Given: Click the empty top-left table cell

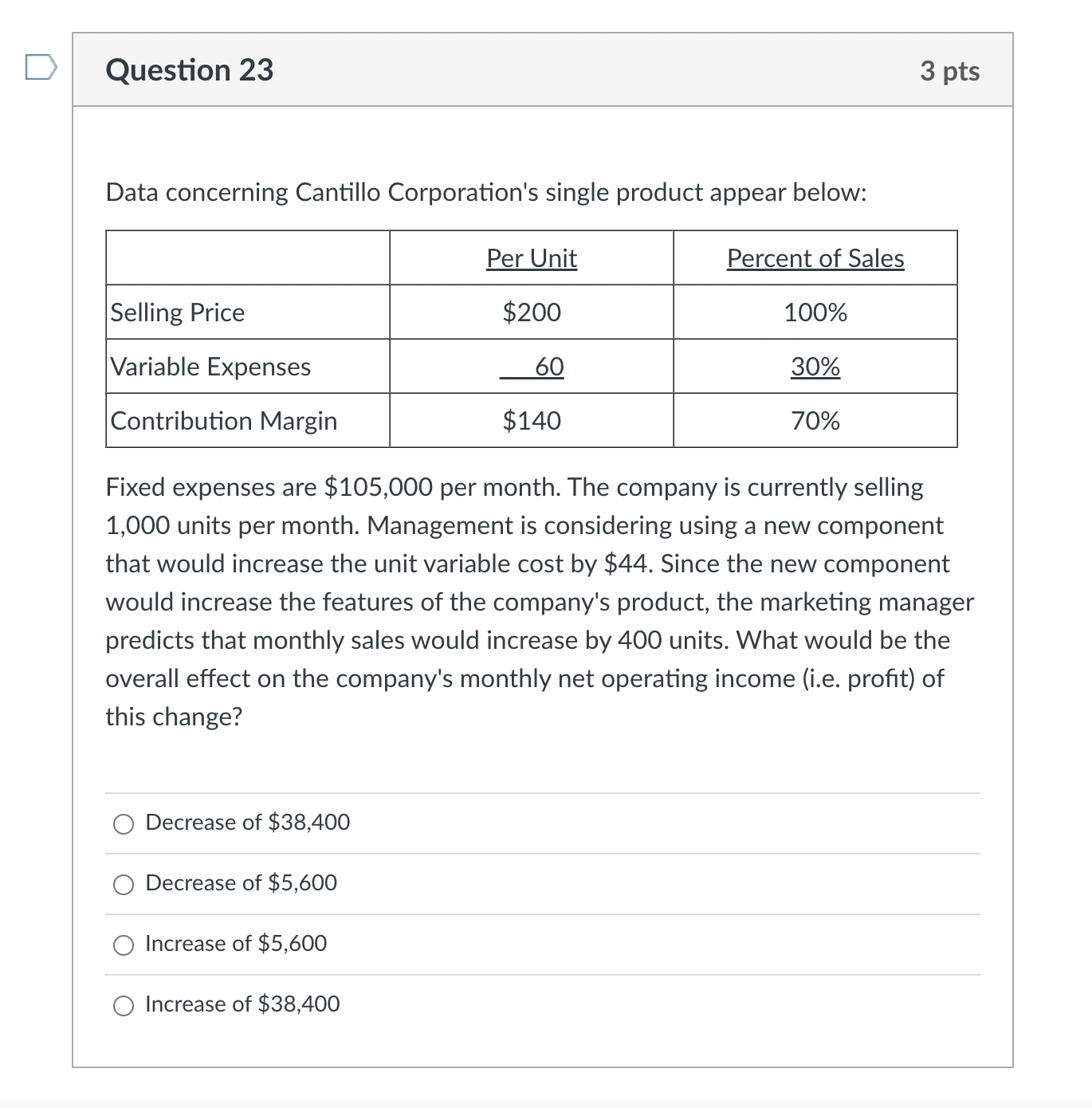Looking at the screenshot, I should [x=247, y=258].
